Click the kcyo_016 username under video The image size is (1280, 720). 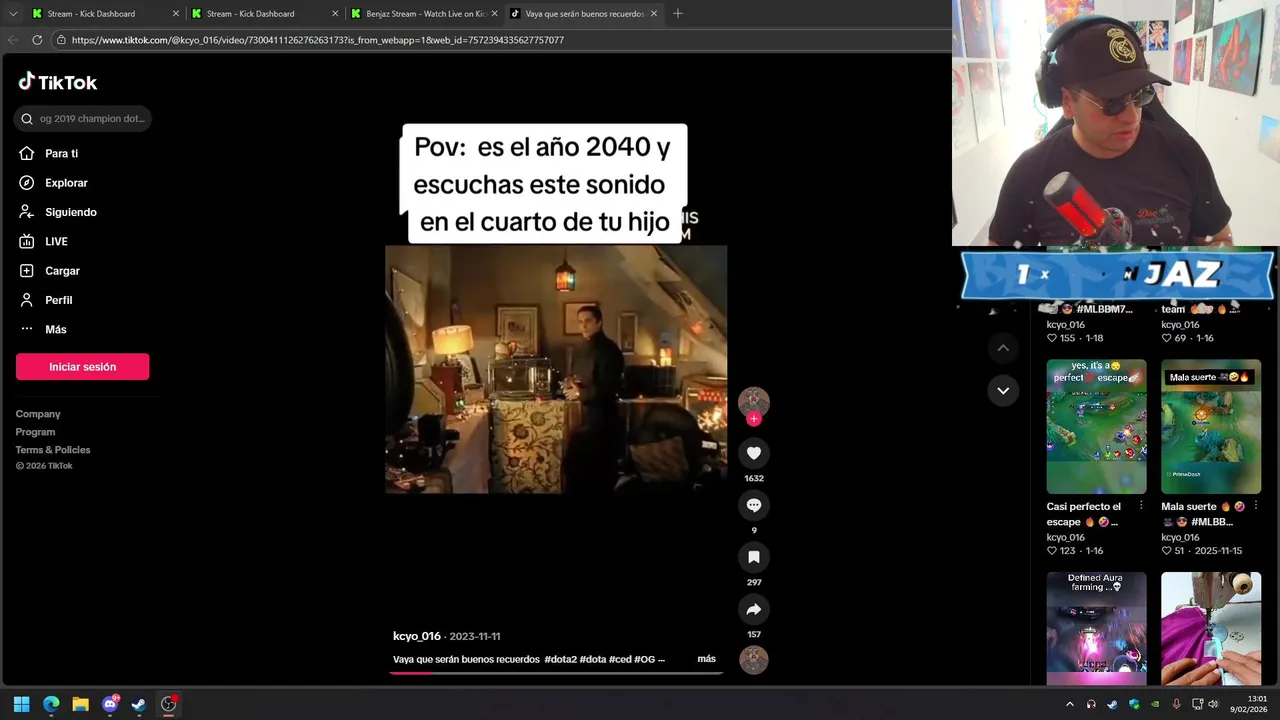417,636
